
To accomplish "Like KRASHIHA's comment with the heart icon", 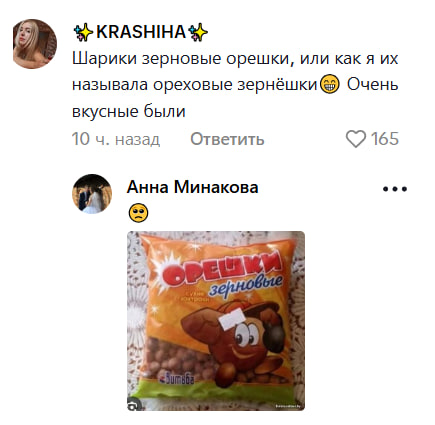I will (356, 139).
